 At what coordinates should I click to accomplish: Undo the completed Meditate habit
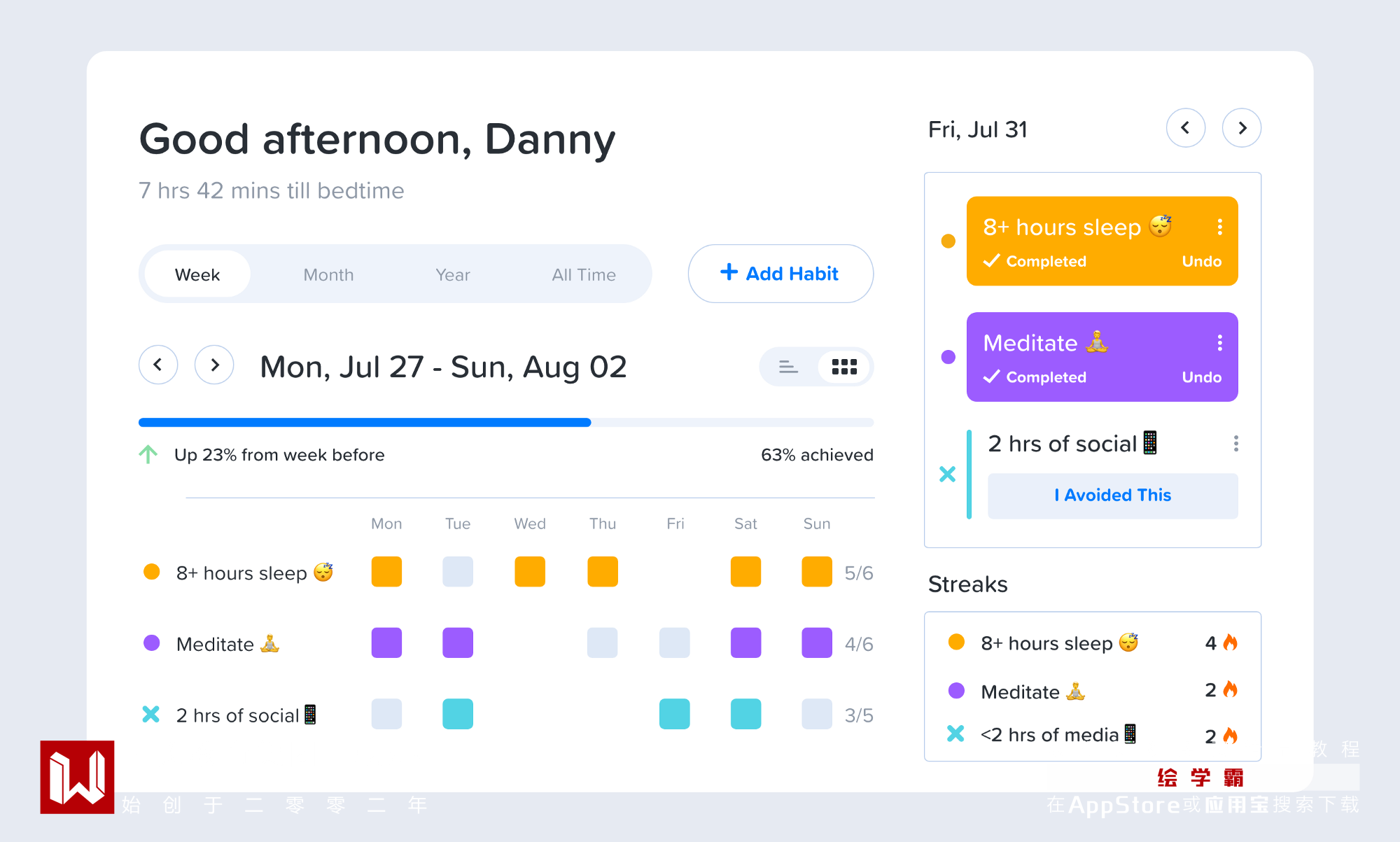[1201, 377]
